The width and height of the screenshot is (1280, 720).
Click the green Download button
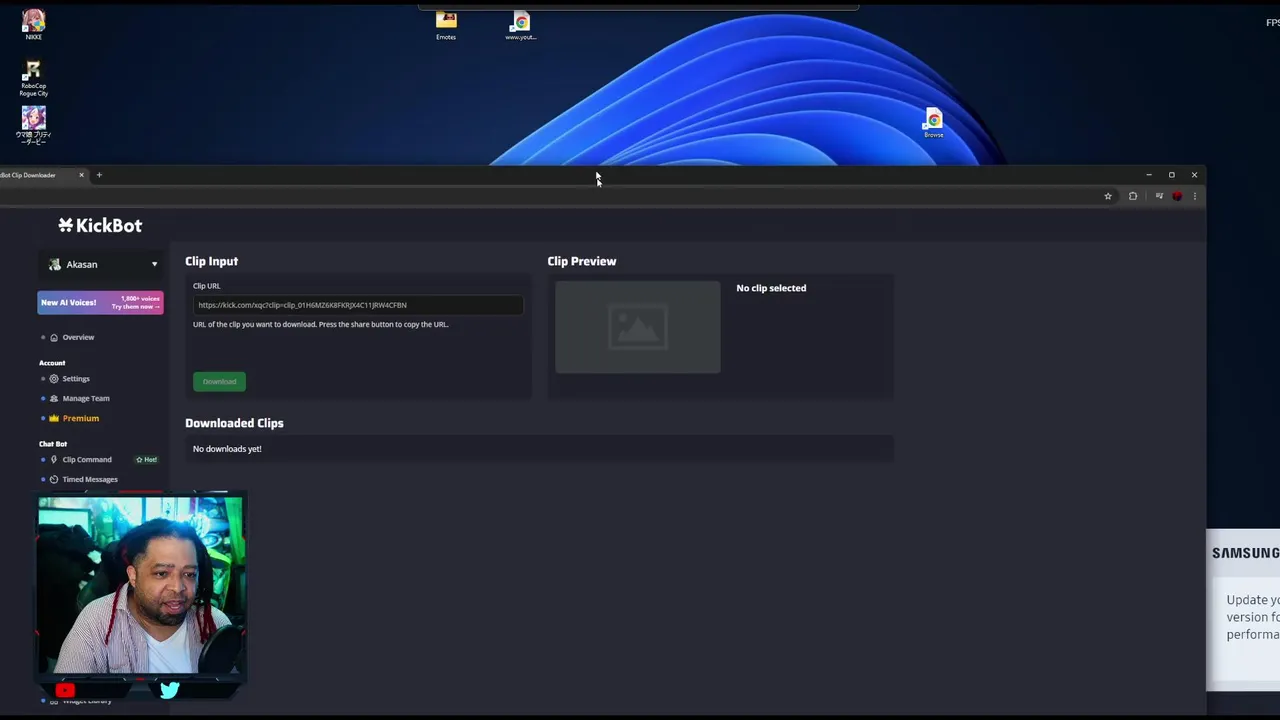point(219,381)
